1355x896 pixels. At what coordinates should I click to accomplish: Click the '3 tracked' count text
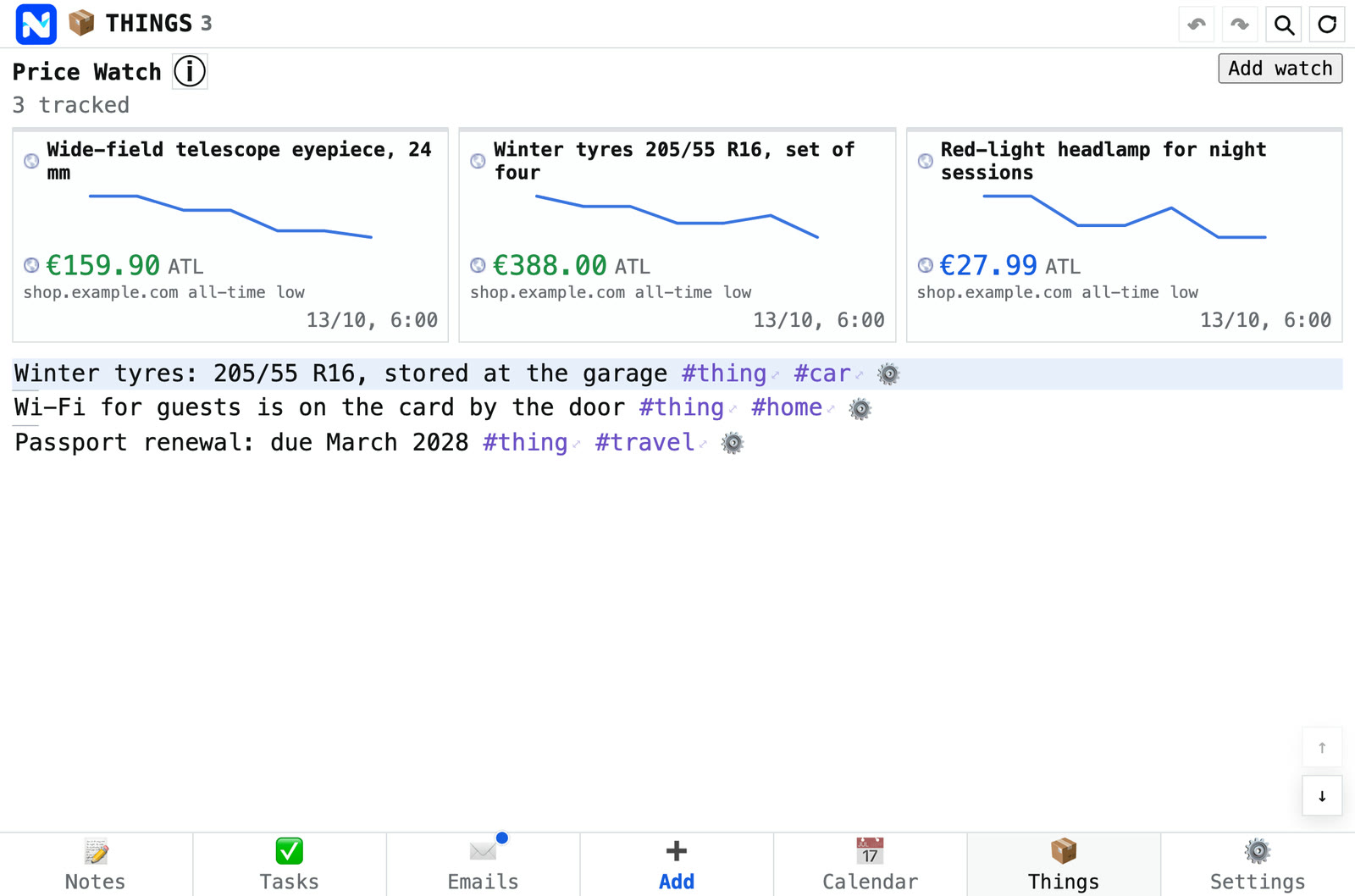point(71,105)
